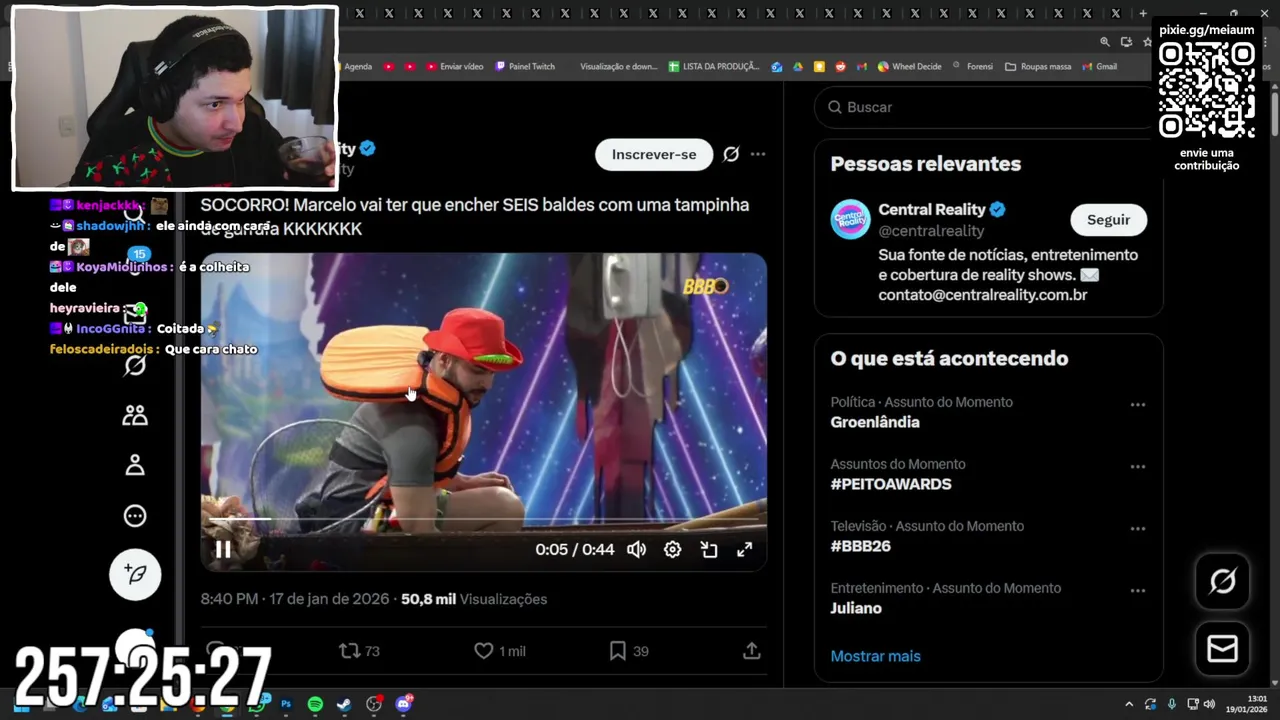Viewport: 1280px width, 720px height.
Task: Open OBS Studio from the taskbar
Action: (x=374, y=704)
